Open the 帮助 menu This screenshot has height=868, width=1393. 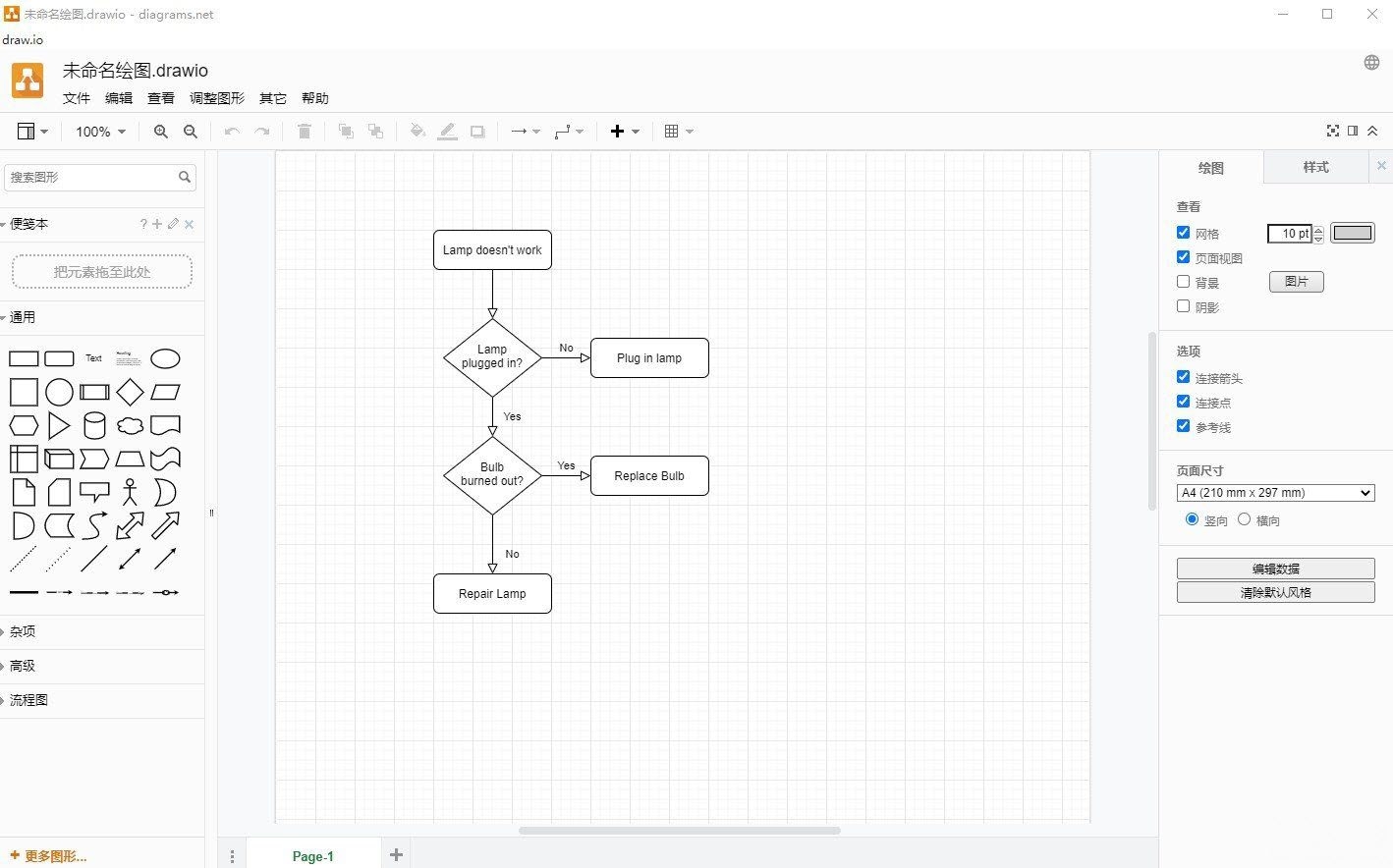[315, 98]
